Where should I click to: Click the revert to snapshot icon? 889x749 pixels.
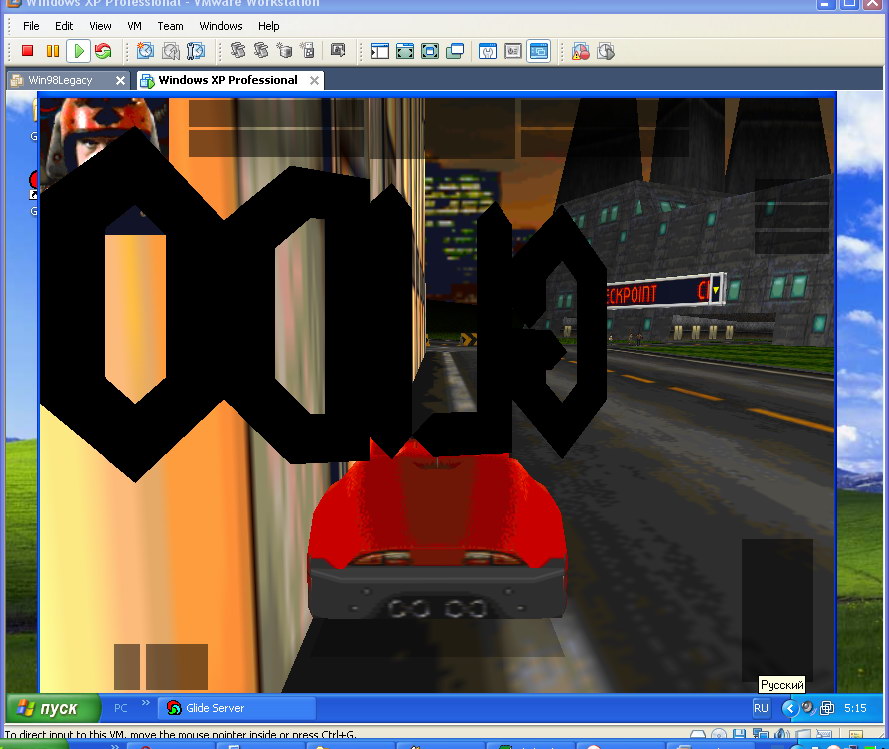pos(171,51)
